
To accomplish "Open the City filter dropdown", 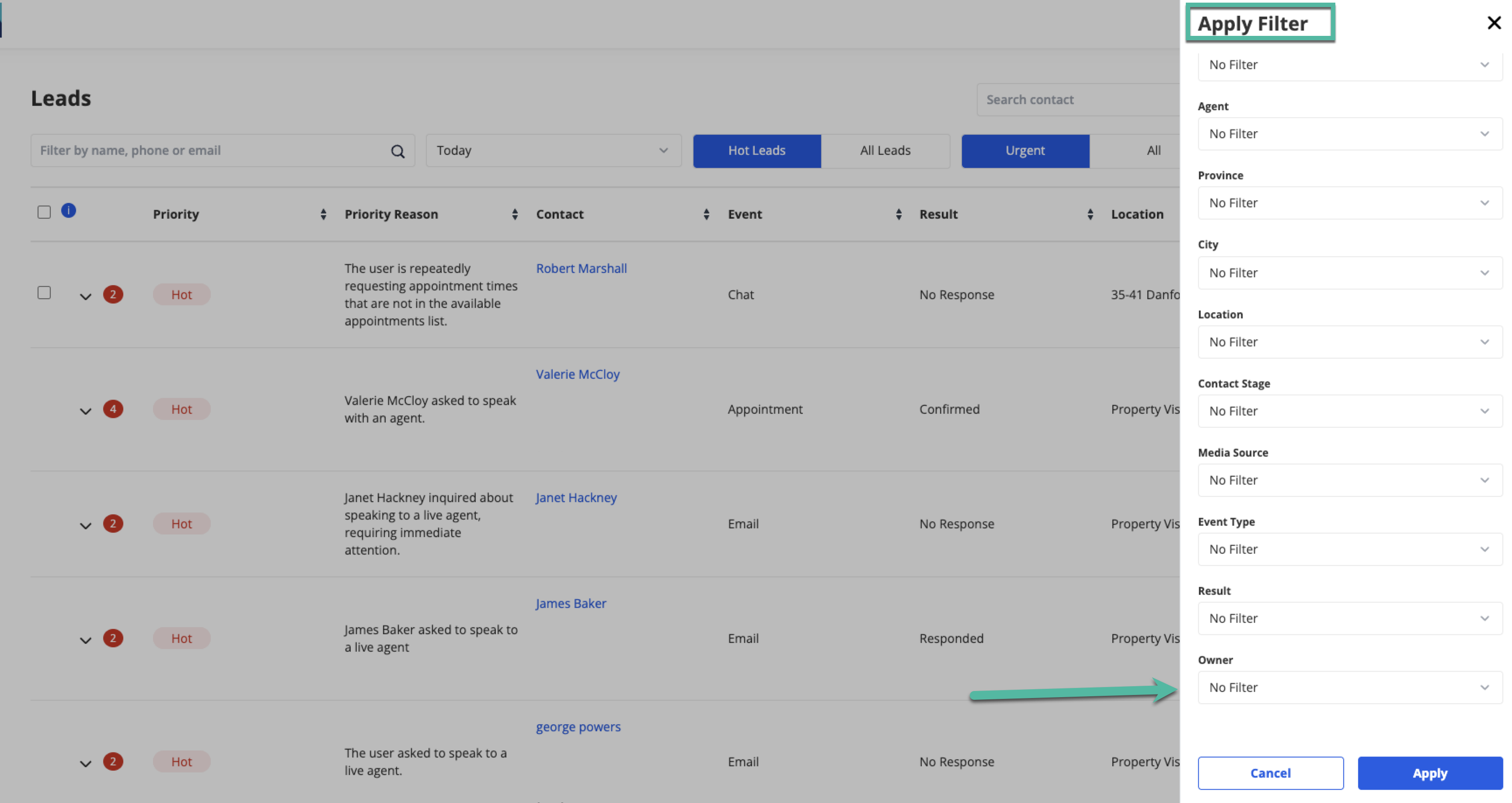I will pos(1349,273).
